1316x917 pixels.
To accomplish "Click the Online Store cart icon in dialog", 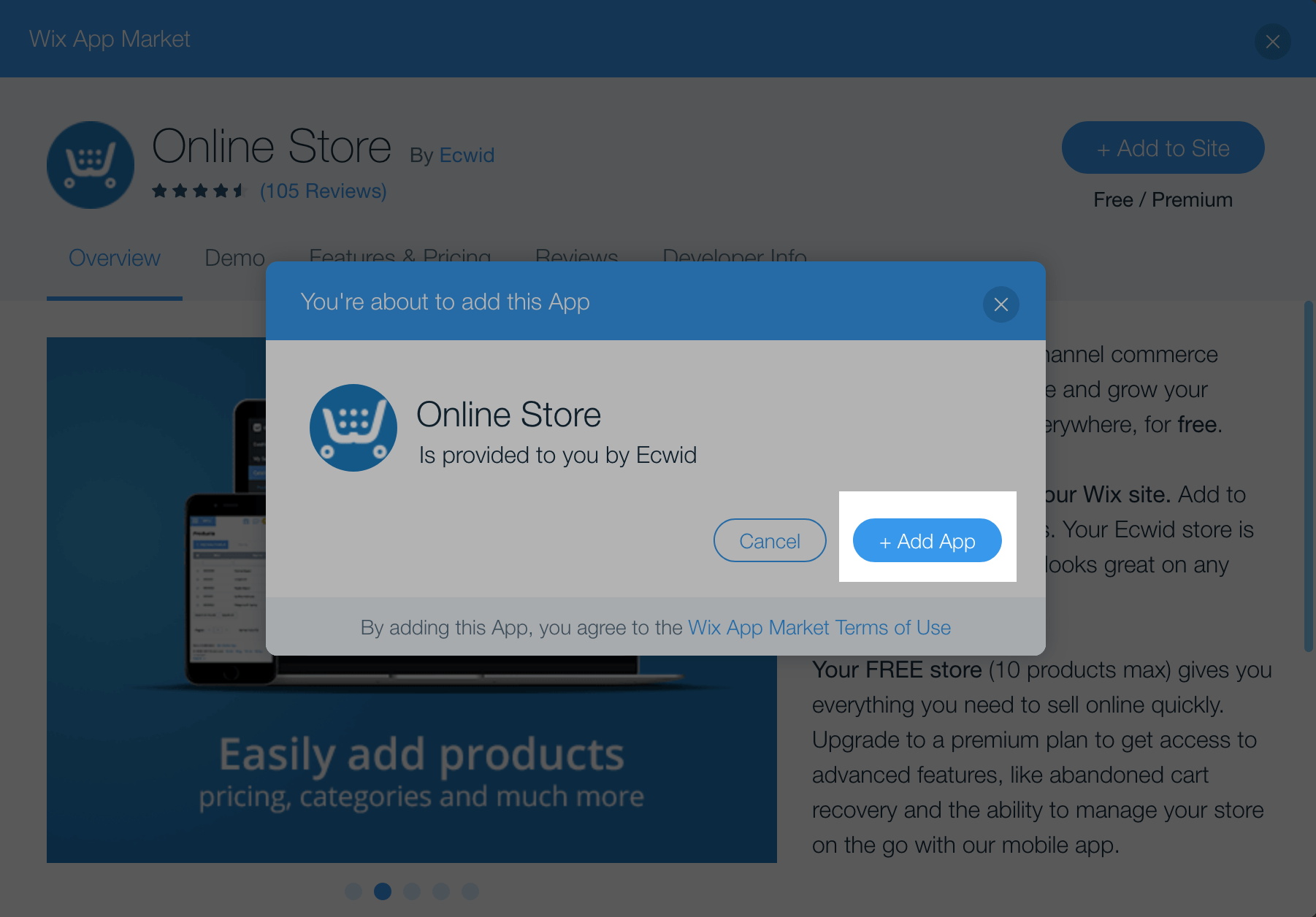I will [x=353, y=428].
